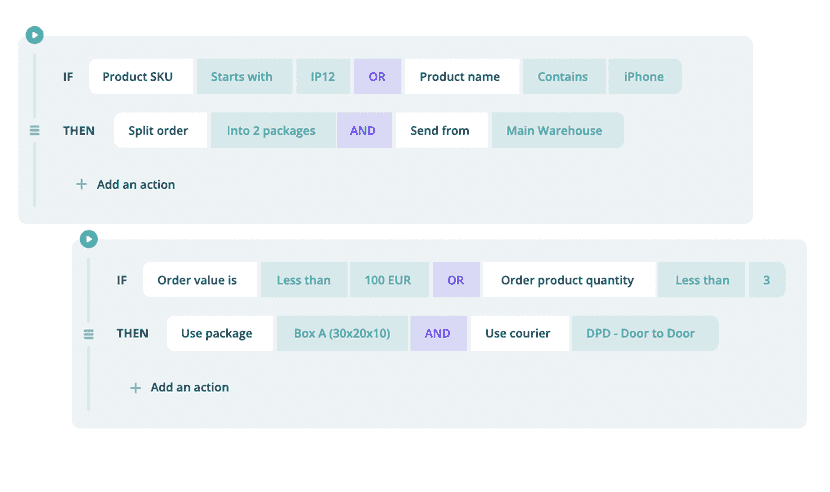Click the plus icon in the second rule
Viewport: 830px width, 492px height.
click(135, 388)
